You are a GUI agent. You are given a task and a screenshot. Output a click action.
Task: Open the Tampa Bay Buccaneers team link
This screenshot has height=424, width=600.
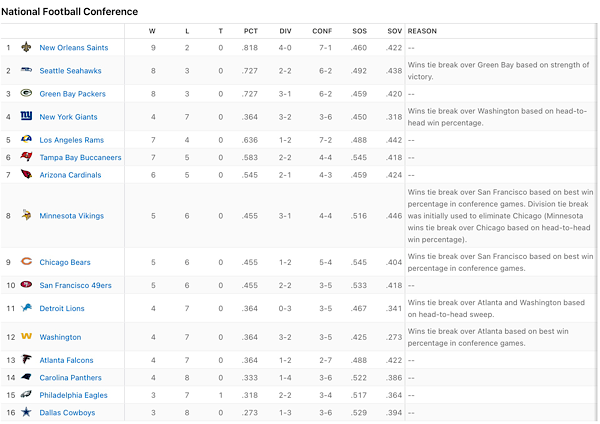pyautogui.click(x=80, y=157)
